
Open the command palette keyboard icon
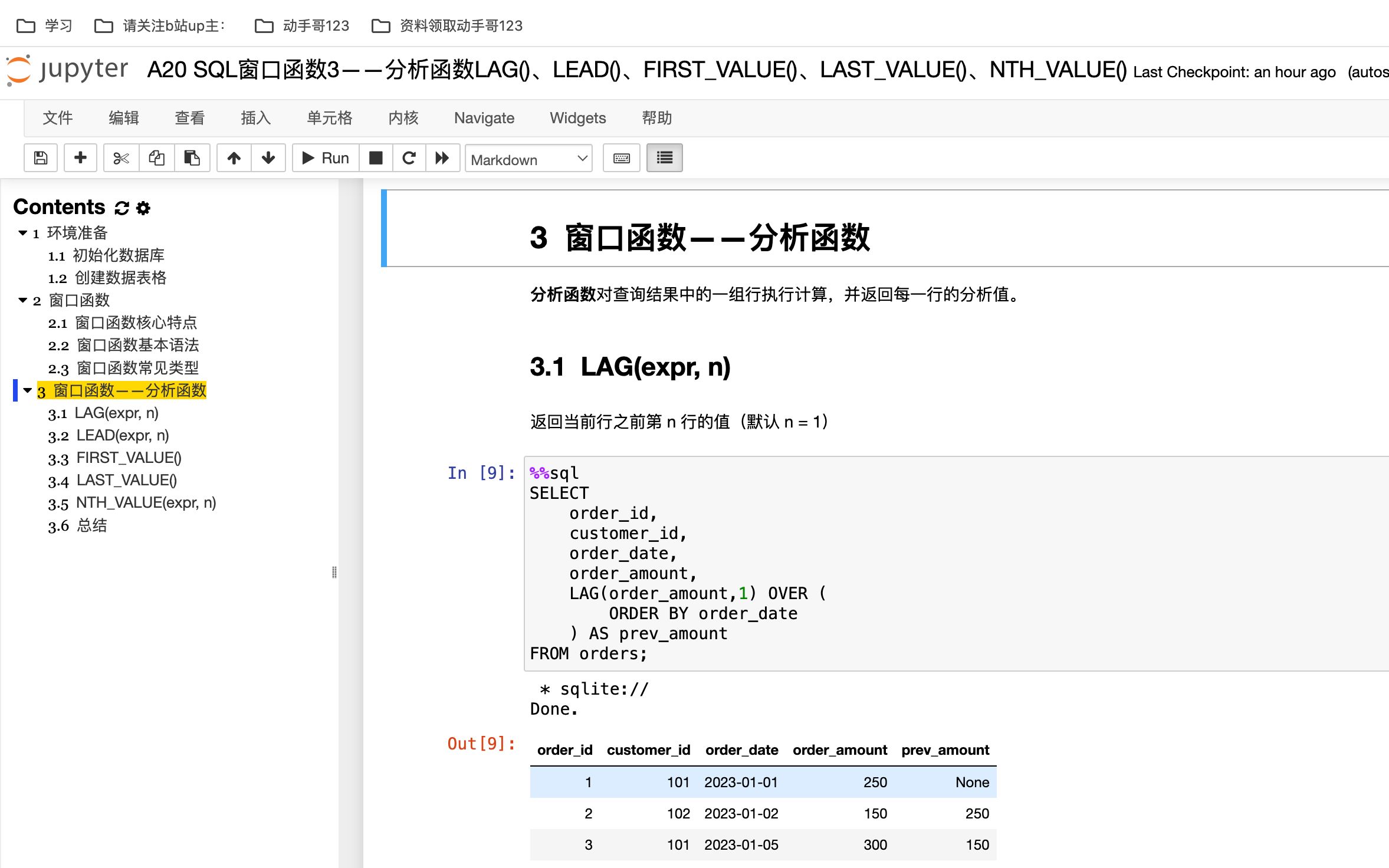[x=621, y=157]
